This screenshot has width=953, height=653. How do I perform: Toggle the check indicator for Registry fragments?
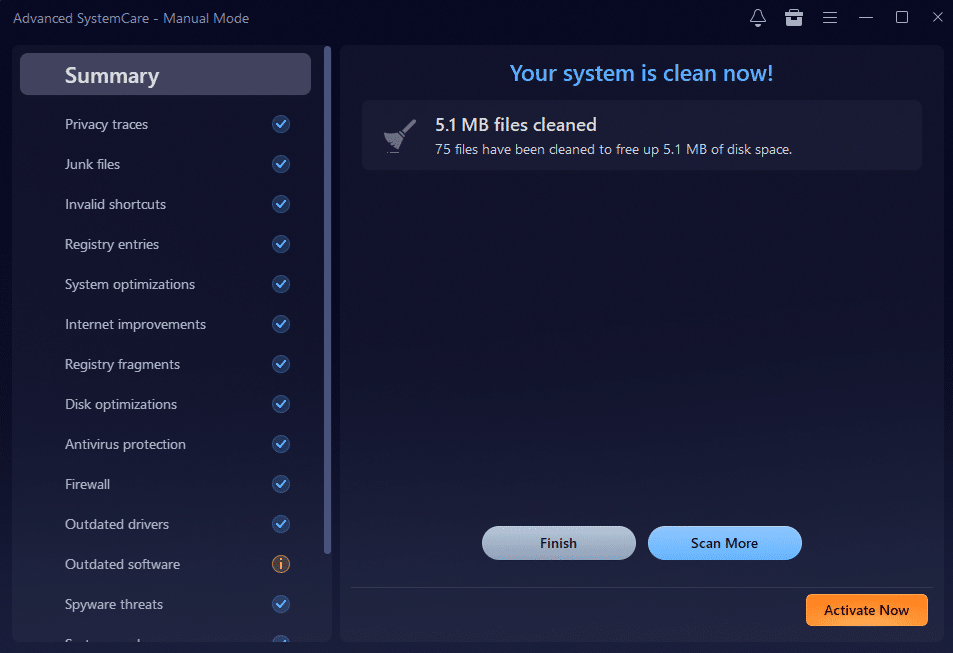click(x=281, y=364)
